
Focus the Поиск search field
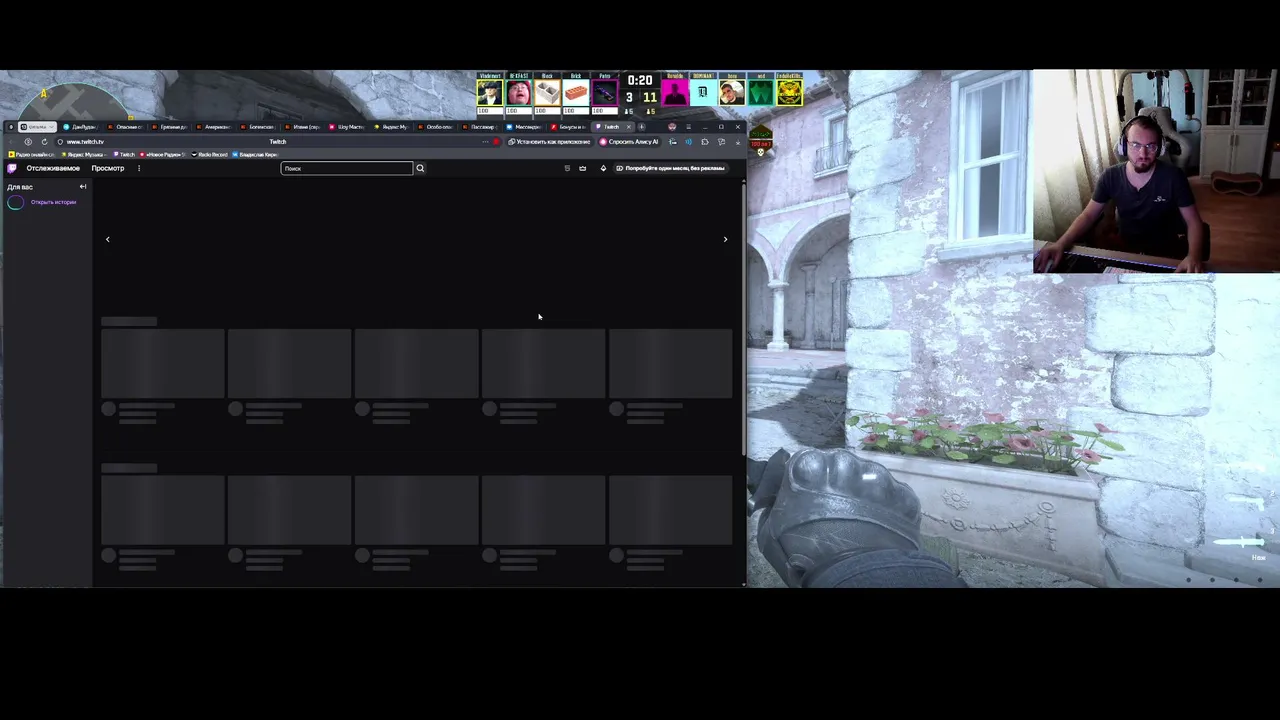click(x=347, y=168)
